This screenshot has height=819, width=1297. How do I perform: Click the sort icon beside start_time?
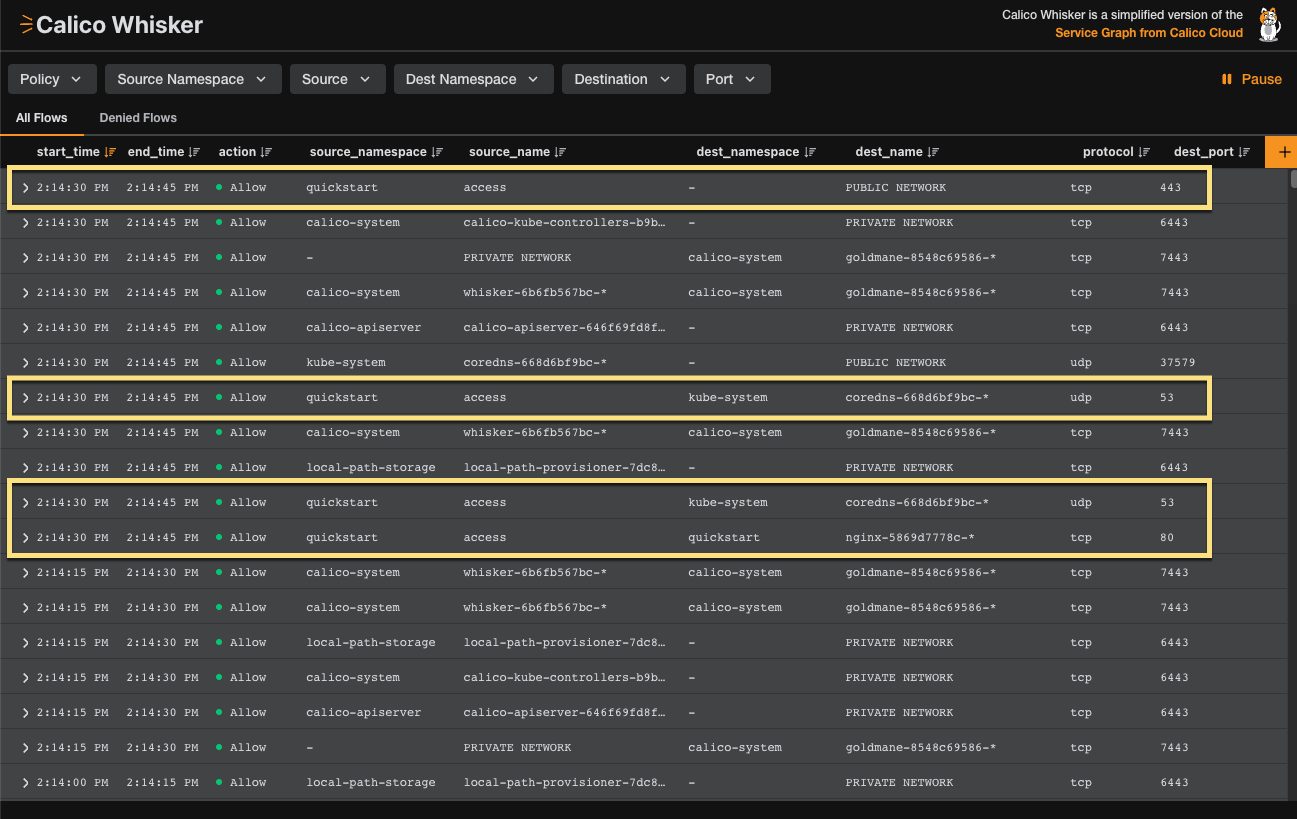(110, 152)
